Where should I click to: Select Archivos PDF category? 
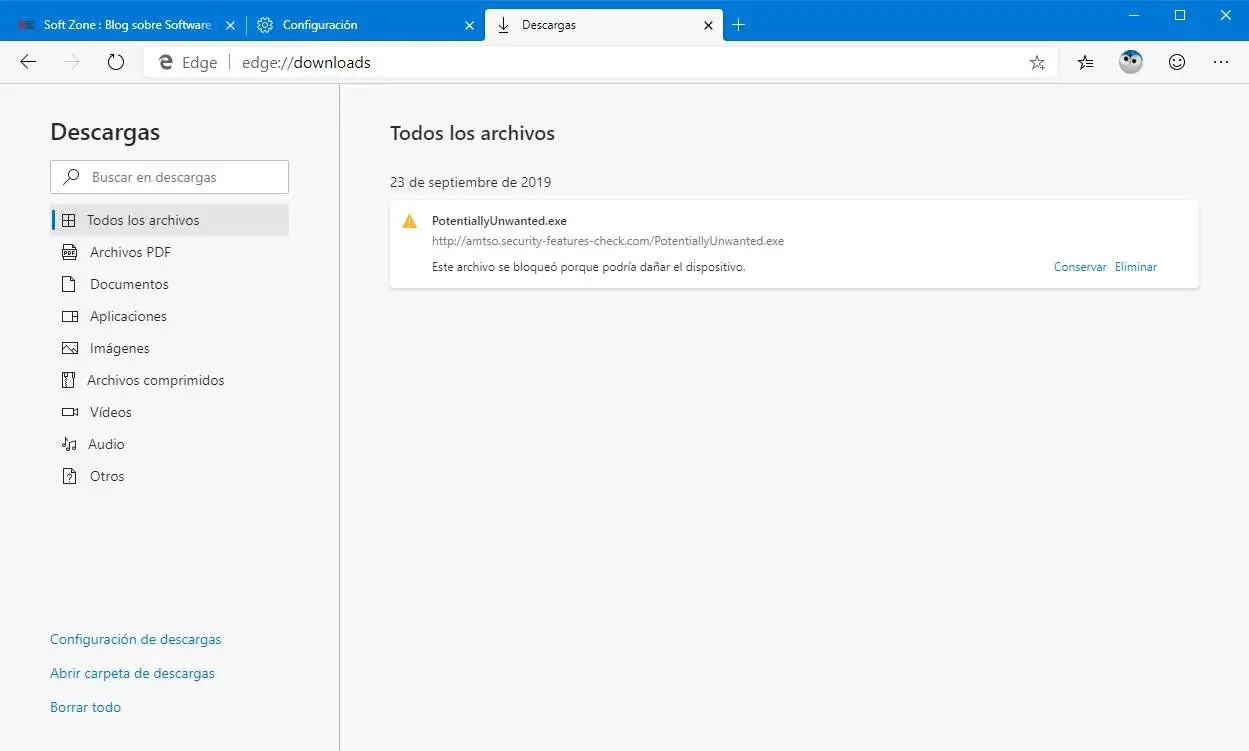130,252
